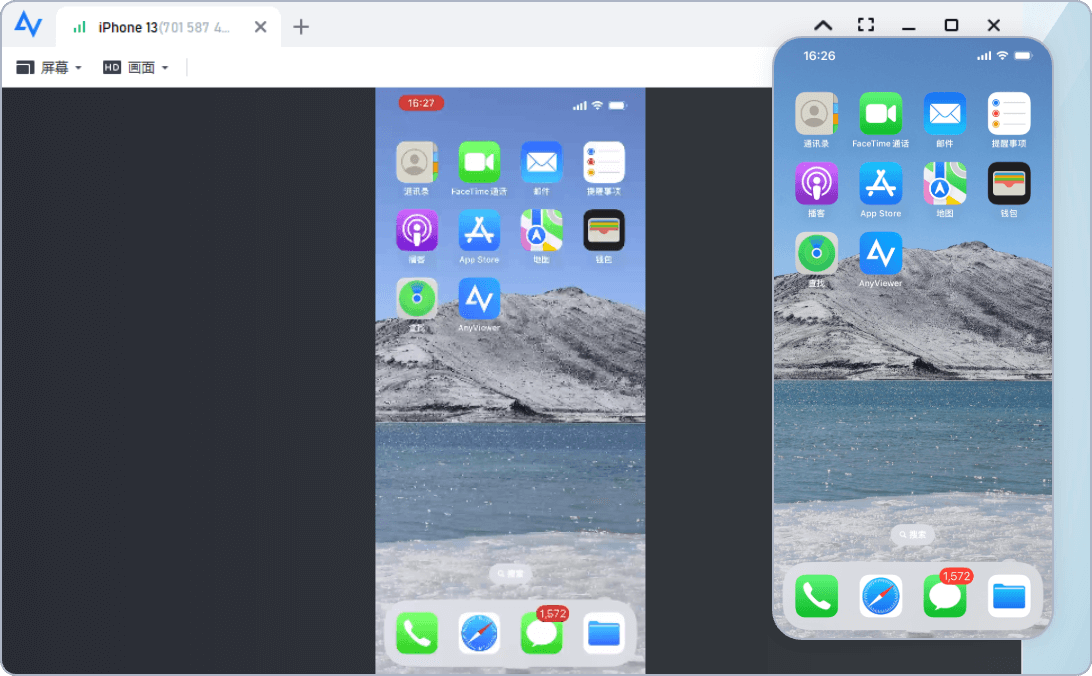Viewport: 1092px width, 676px height.
Task: Launch Mail app in the center mirrored screen
Action: pos(541,162)
